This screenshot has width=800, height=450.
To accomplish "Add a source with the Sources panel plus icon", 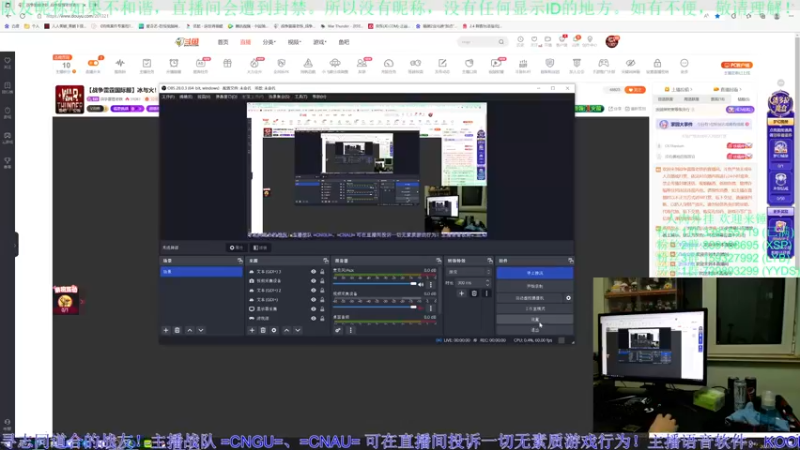I will (252, 331).
